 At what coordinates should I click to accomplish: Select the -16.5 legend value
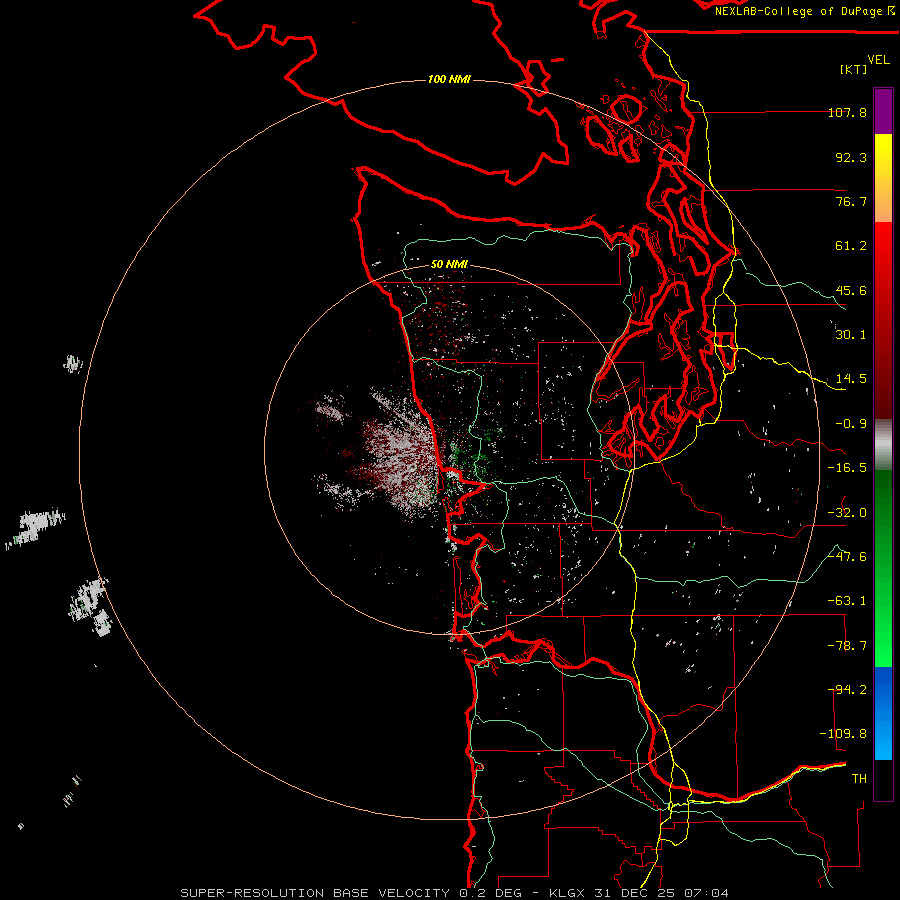[x=847, y=468]
